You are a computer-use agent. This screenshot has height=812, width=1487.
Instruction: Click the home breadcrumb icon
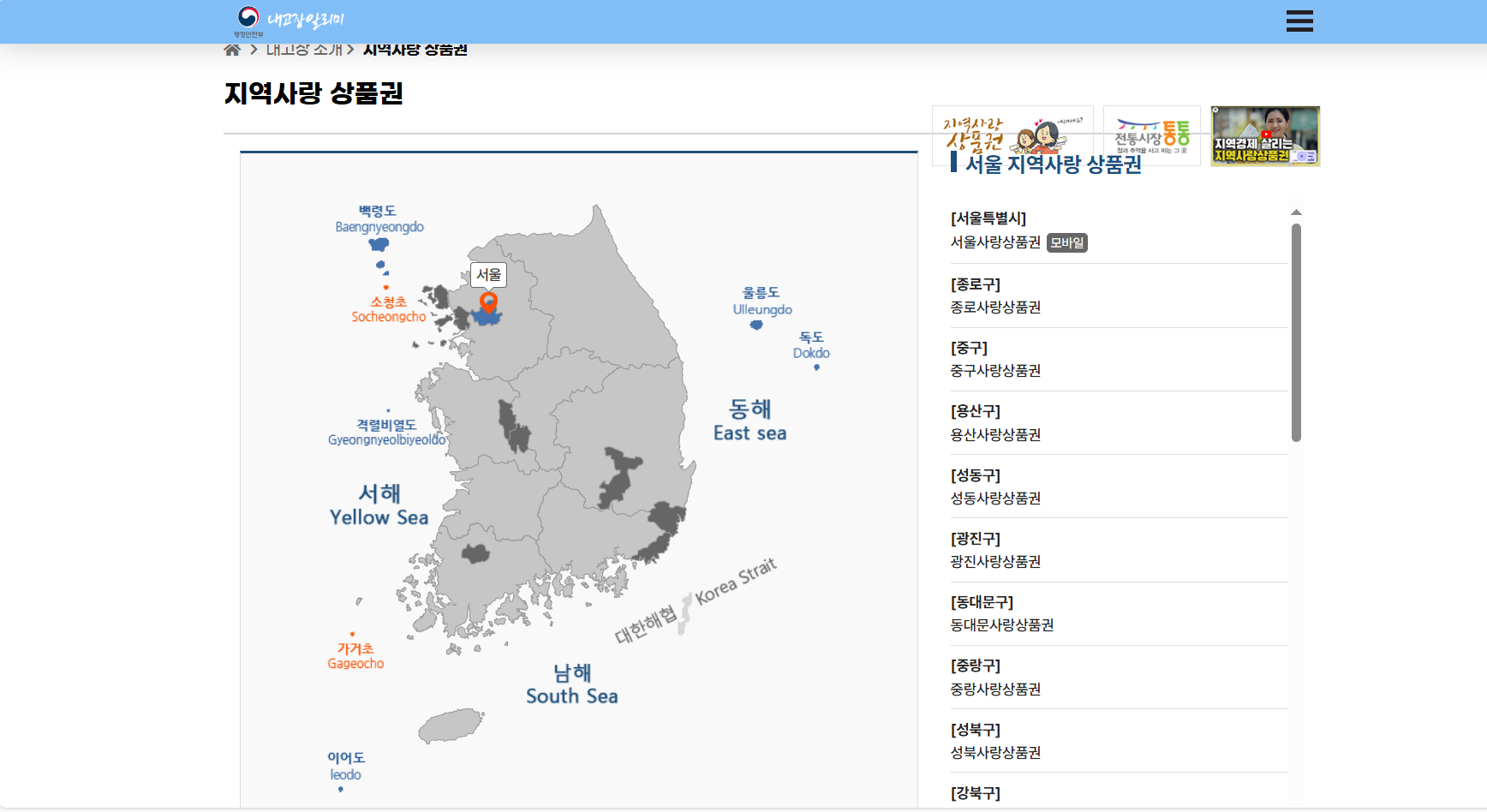pos(231,50)
